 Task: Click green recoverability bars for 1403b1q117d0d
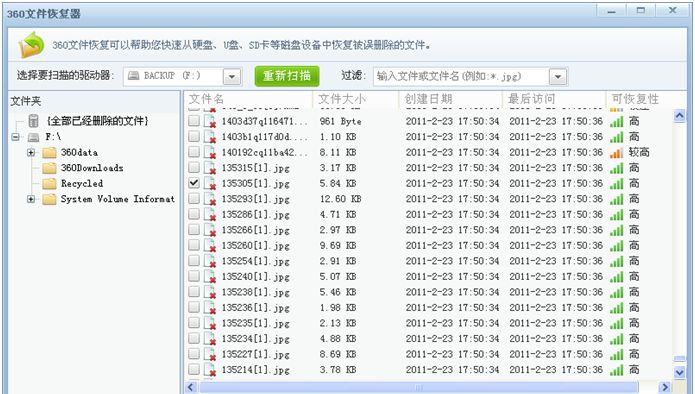click(617, 137)
